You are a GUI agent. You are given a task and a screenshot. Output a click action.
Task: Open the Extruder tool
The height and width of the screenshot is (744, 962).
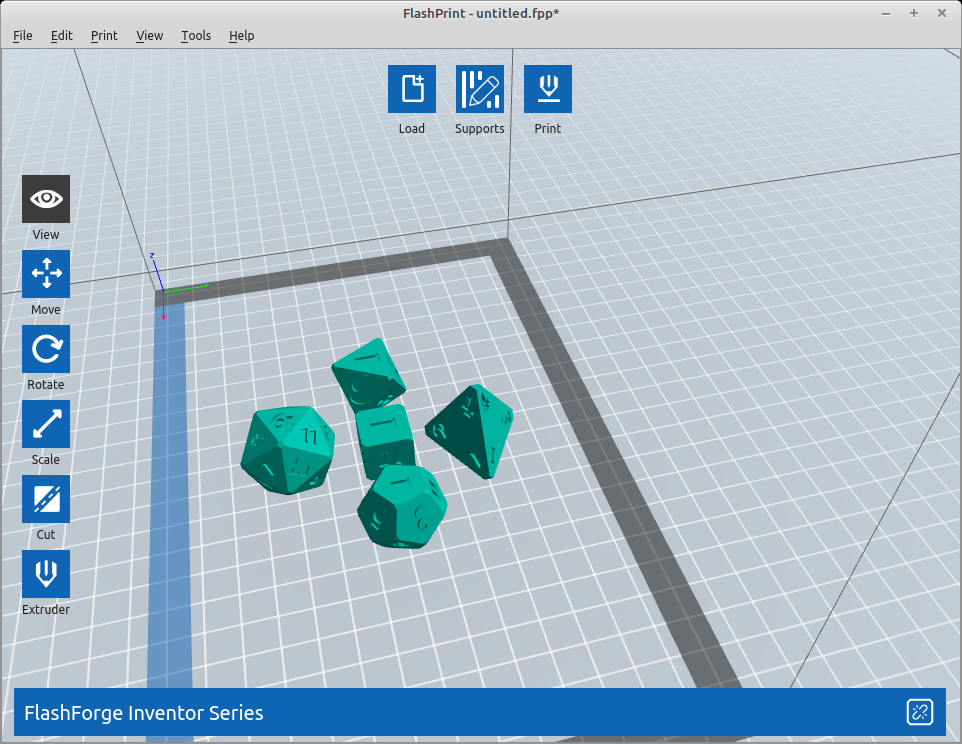(x=46, y=574)
